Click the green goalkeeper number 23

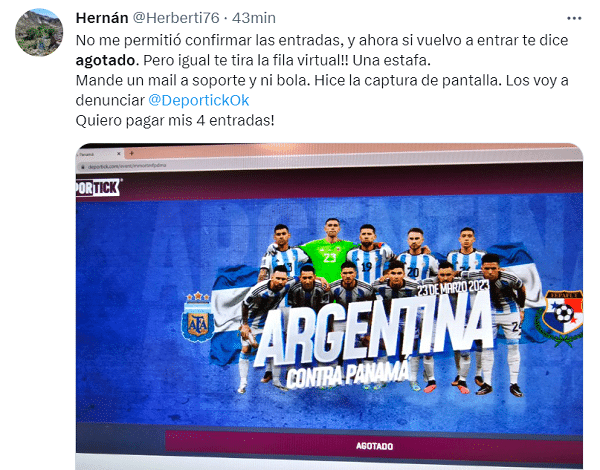coord(329,257)
